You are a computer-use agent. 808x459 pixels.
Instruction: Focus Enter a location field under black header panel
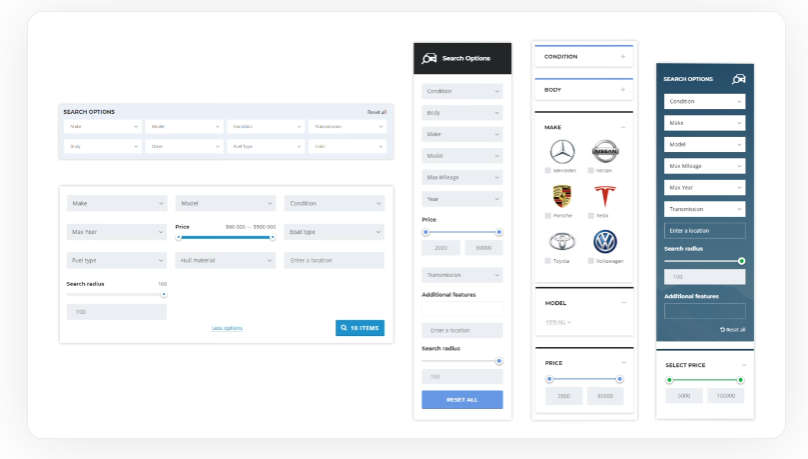click(462, 330)
